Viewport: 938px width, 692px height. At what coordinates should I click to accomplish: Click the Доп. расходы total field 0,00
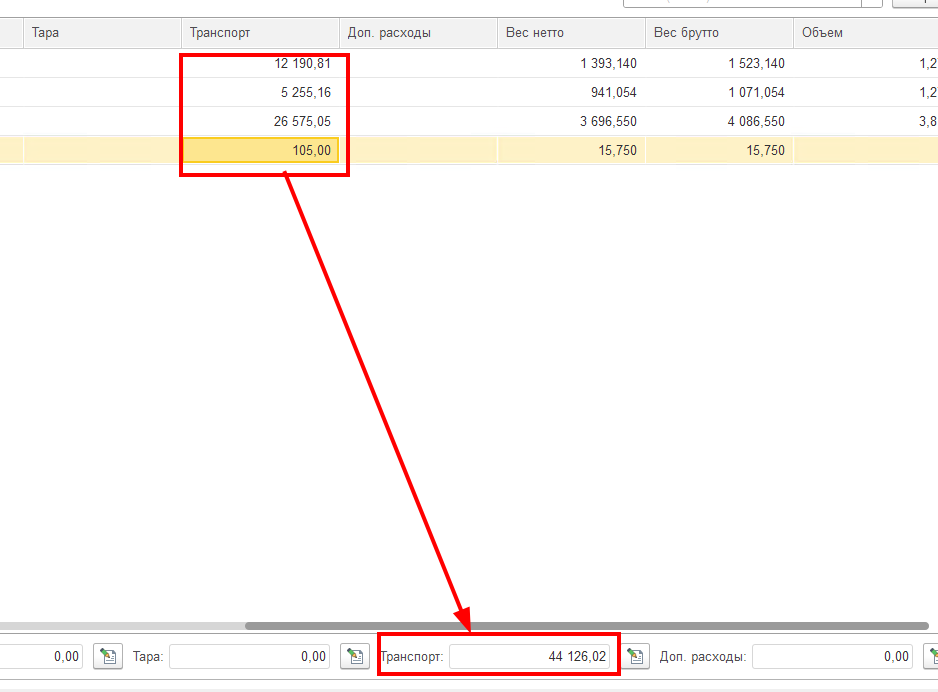pos(832,656)
